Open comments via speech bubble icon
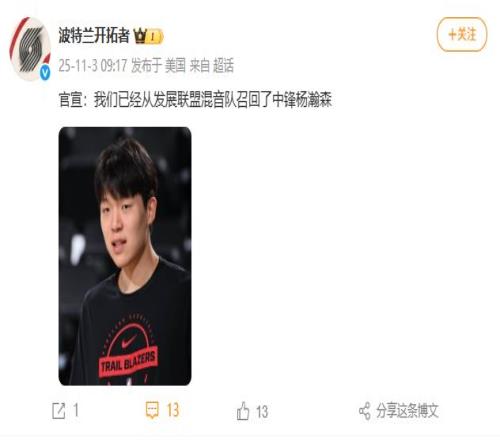Screen dimensions: 500x440 (152, 410)
